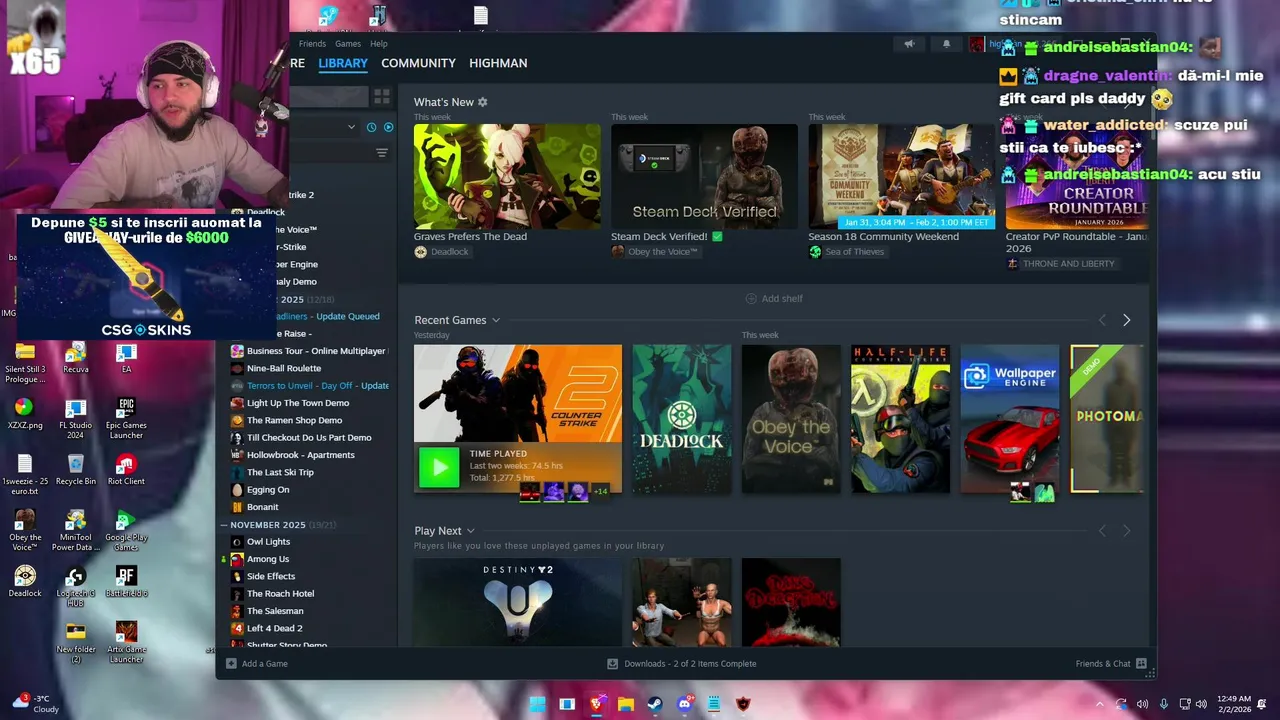Open What's New settings gear
This screenshot has width=1280, height=720.
point(483,102)
